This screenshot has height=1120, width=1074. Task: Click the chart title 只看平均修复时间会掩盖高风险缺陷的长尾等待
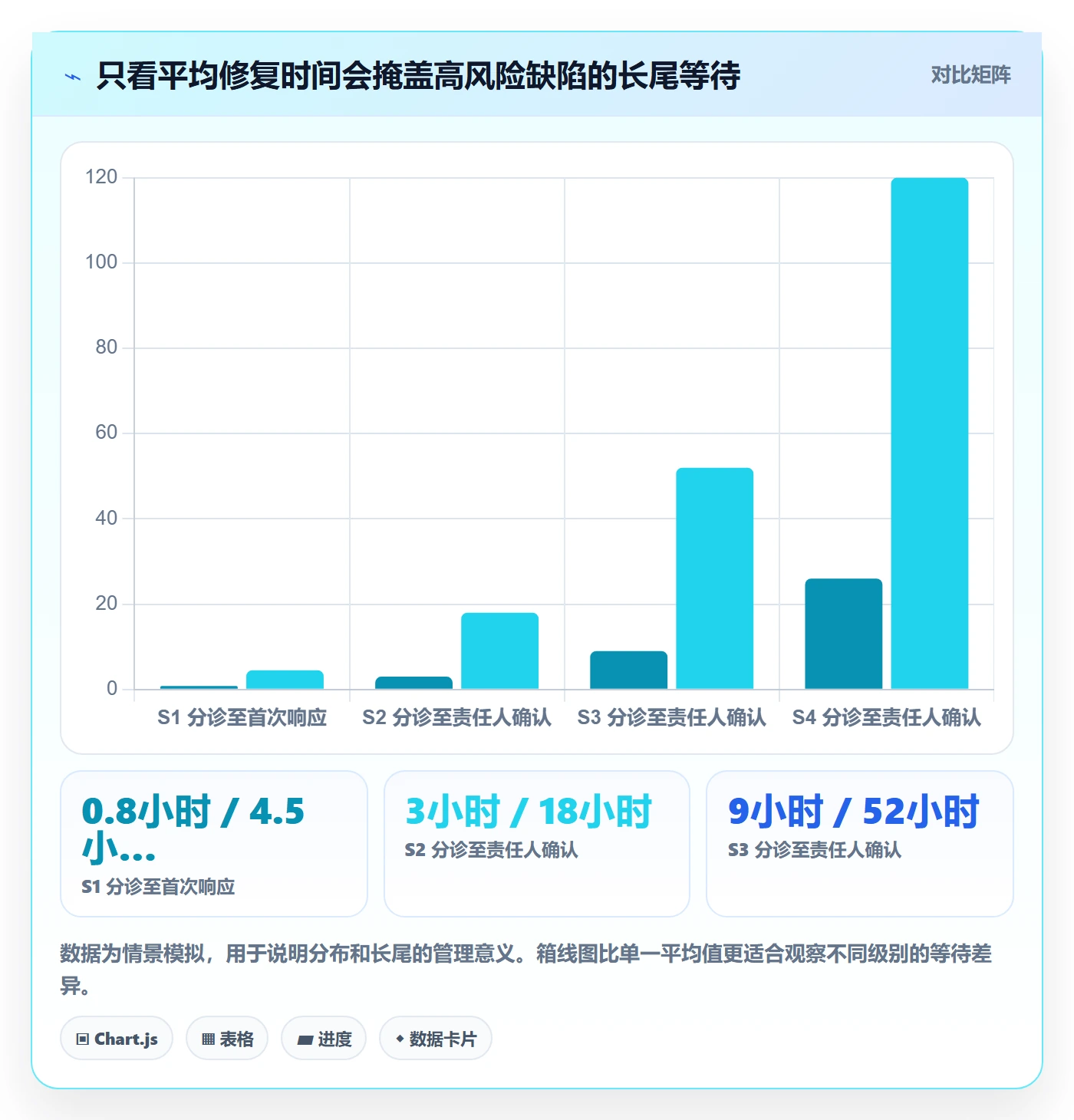[418, 75]
